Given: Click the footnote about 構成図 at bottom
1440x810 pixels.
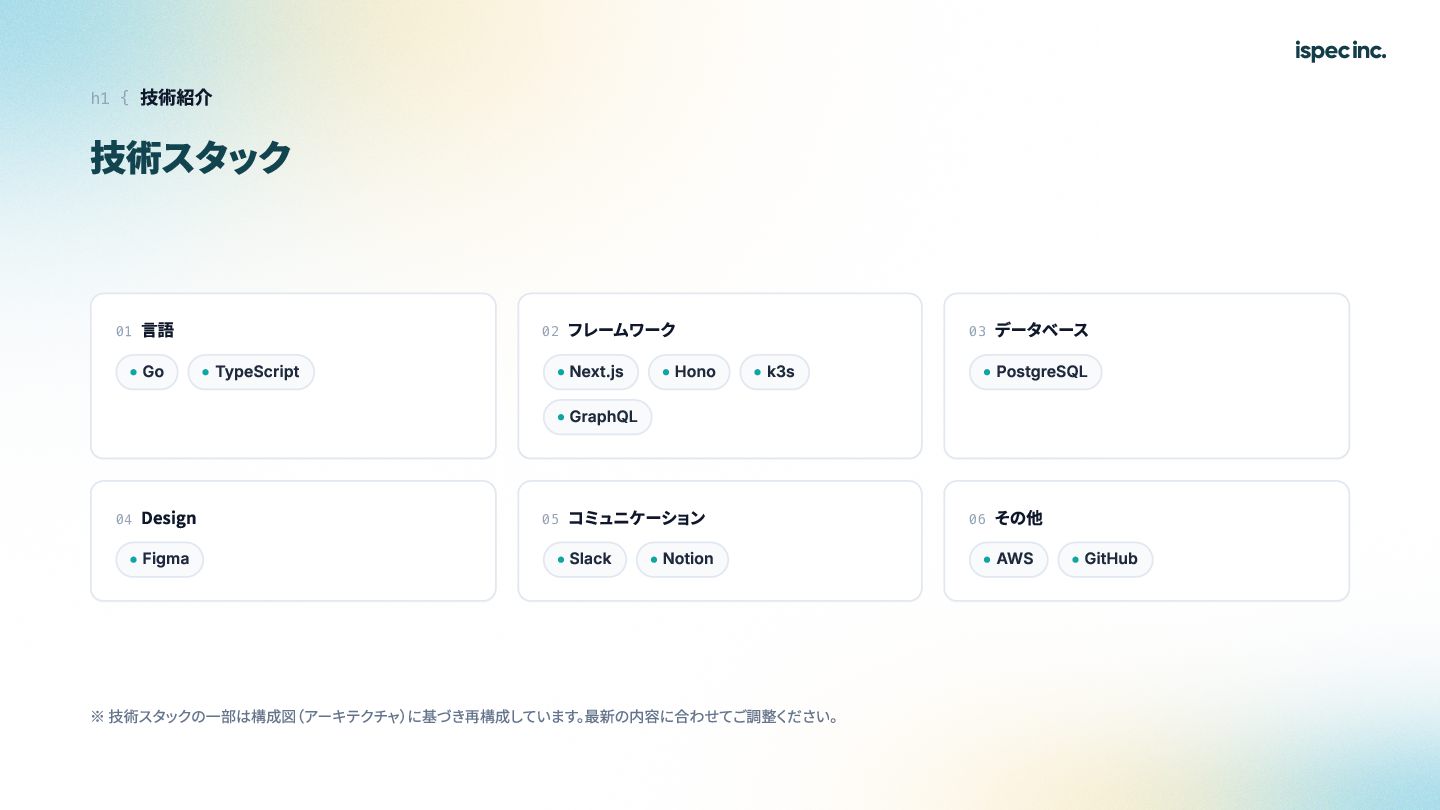Looking at the screenshot, I should pyautogui.click(x=466, y=717).
